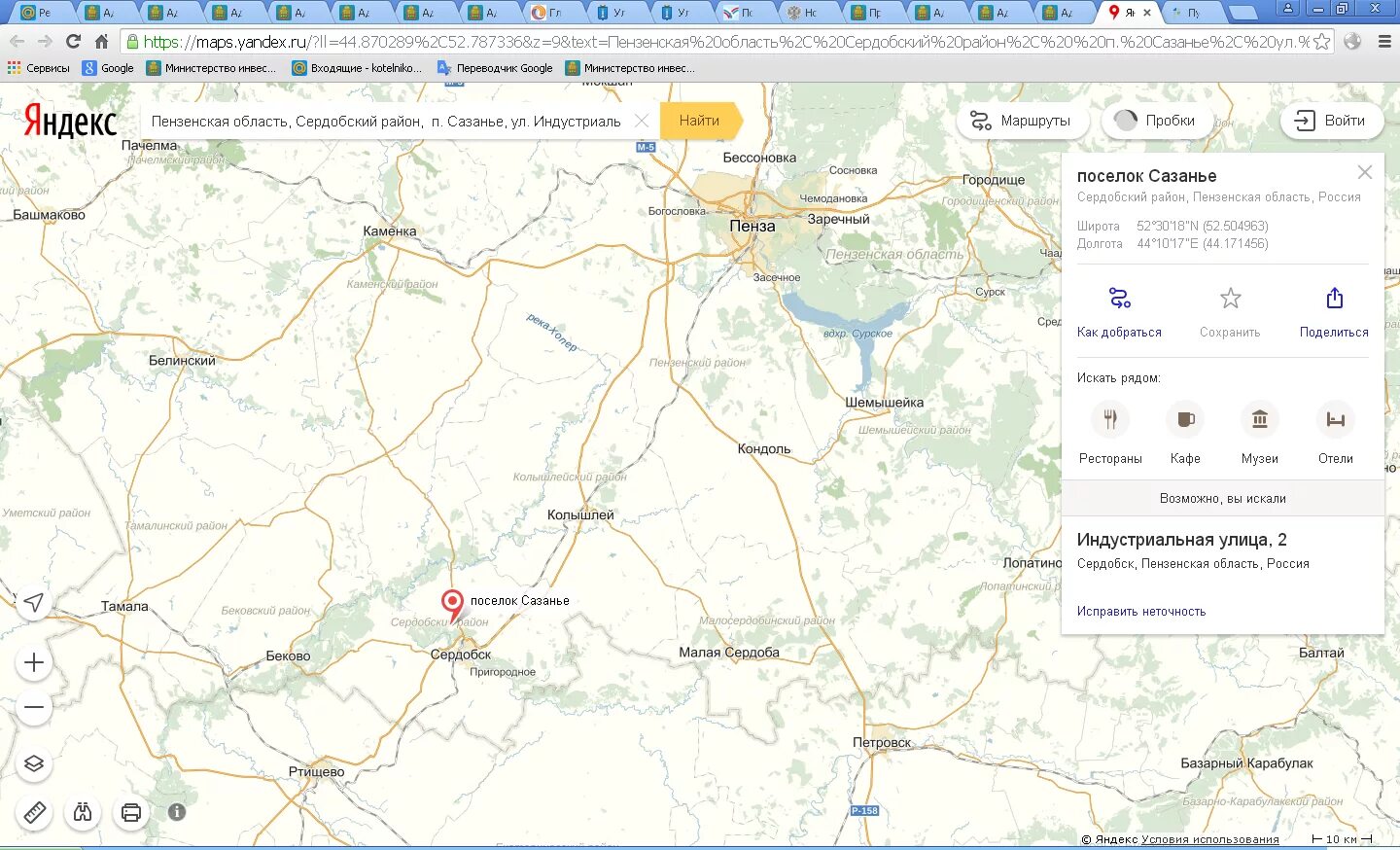Click the Как добраться route icon
Image resolution: width=1400 pixels, height=850 pixels.
(x=1119, y=298)
